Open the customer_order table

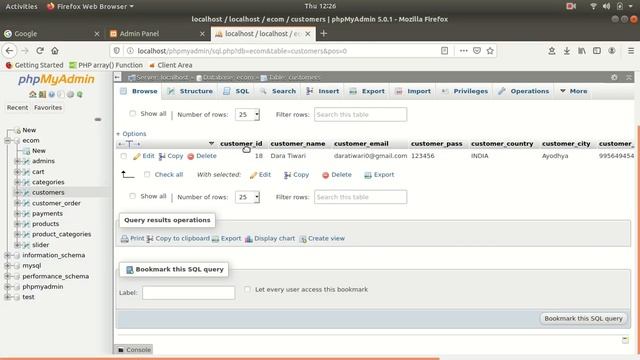pos(56,203)
